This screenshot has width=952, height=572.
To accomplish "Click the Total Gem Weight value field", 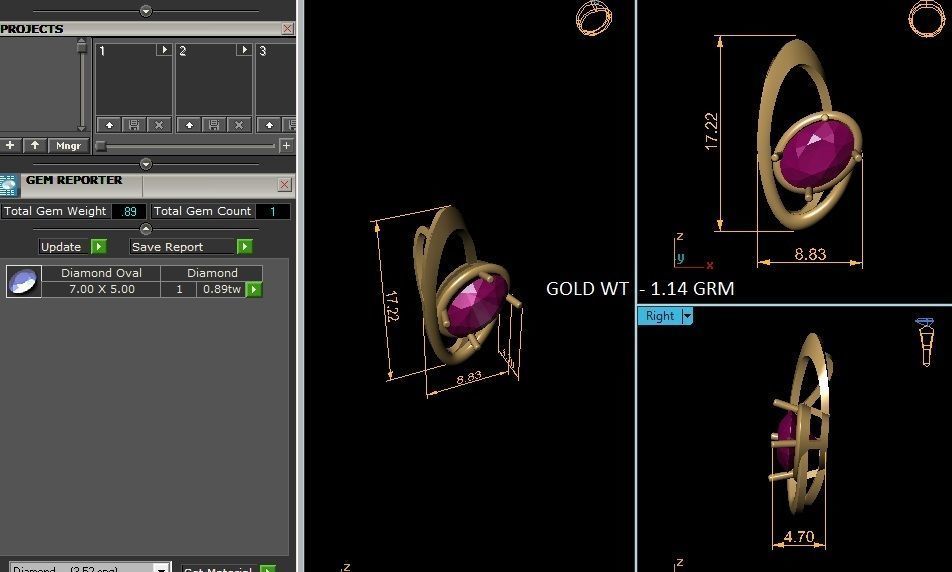I will pos(129,211).
